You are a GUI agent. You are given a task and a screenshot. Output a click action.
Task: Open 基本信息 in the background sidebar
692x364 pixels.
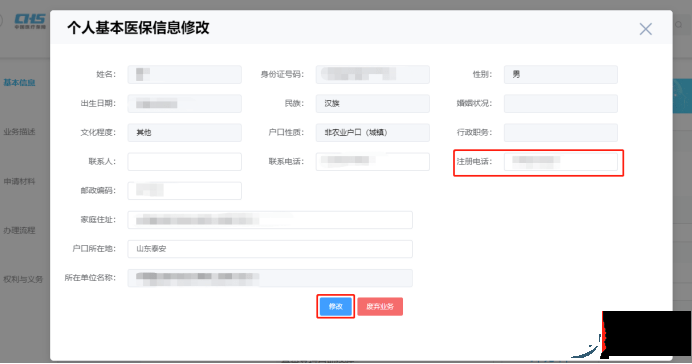coord(19,83)
